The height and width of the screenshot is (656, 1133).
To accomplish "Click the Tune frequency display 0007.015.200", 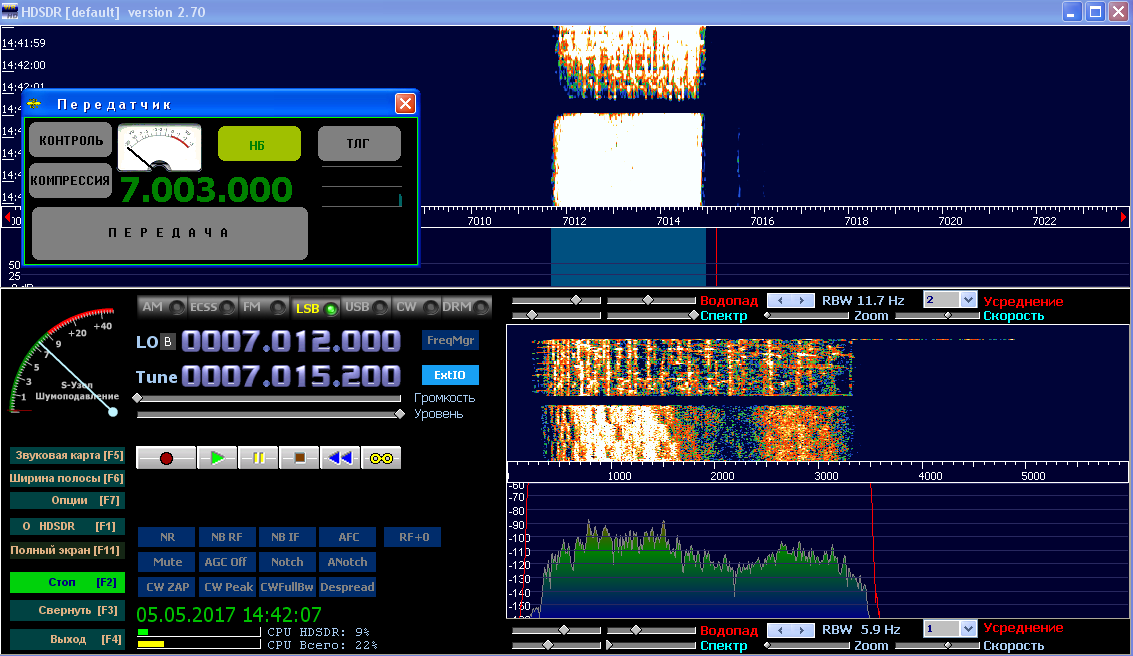I will click(x=290, y=376).
